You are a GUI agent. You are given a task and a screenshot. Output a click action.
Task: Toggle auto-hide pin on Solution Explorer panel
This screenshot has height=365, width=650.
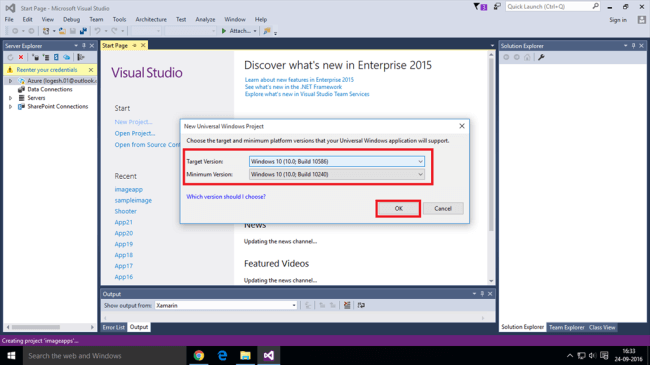click(633, 46)
